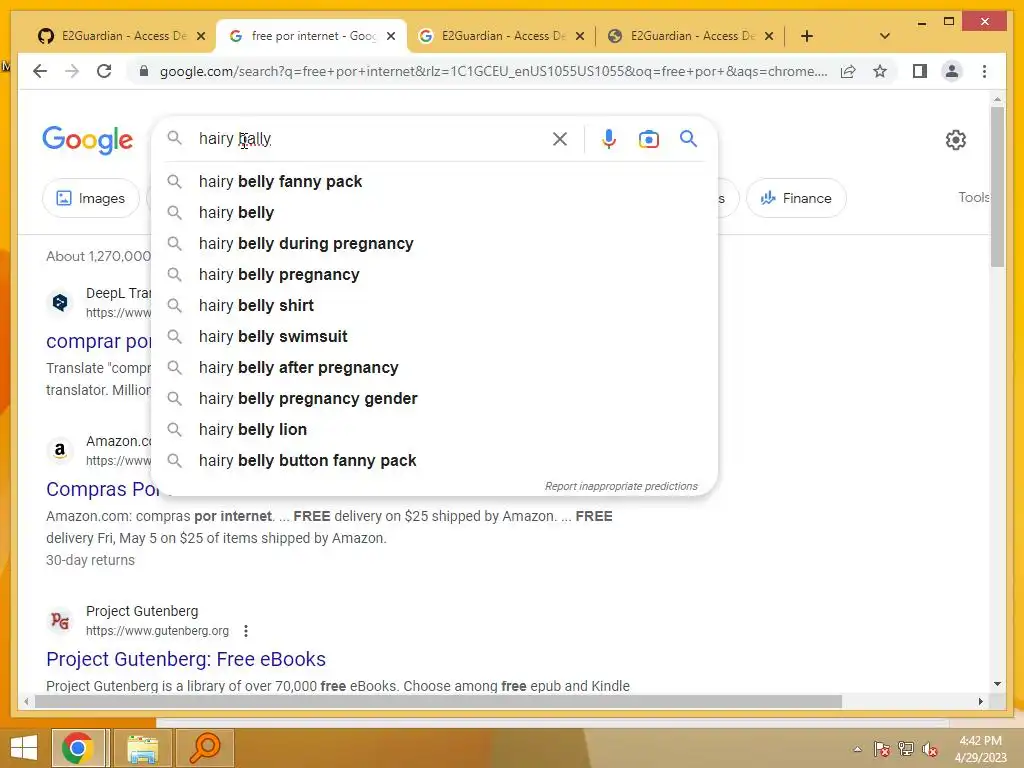Viewport: 1024px width, 768px height.
Task: Click the address bar URL
Action: coord(493,71)
